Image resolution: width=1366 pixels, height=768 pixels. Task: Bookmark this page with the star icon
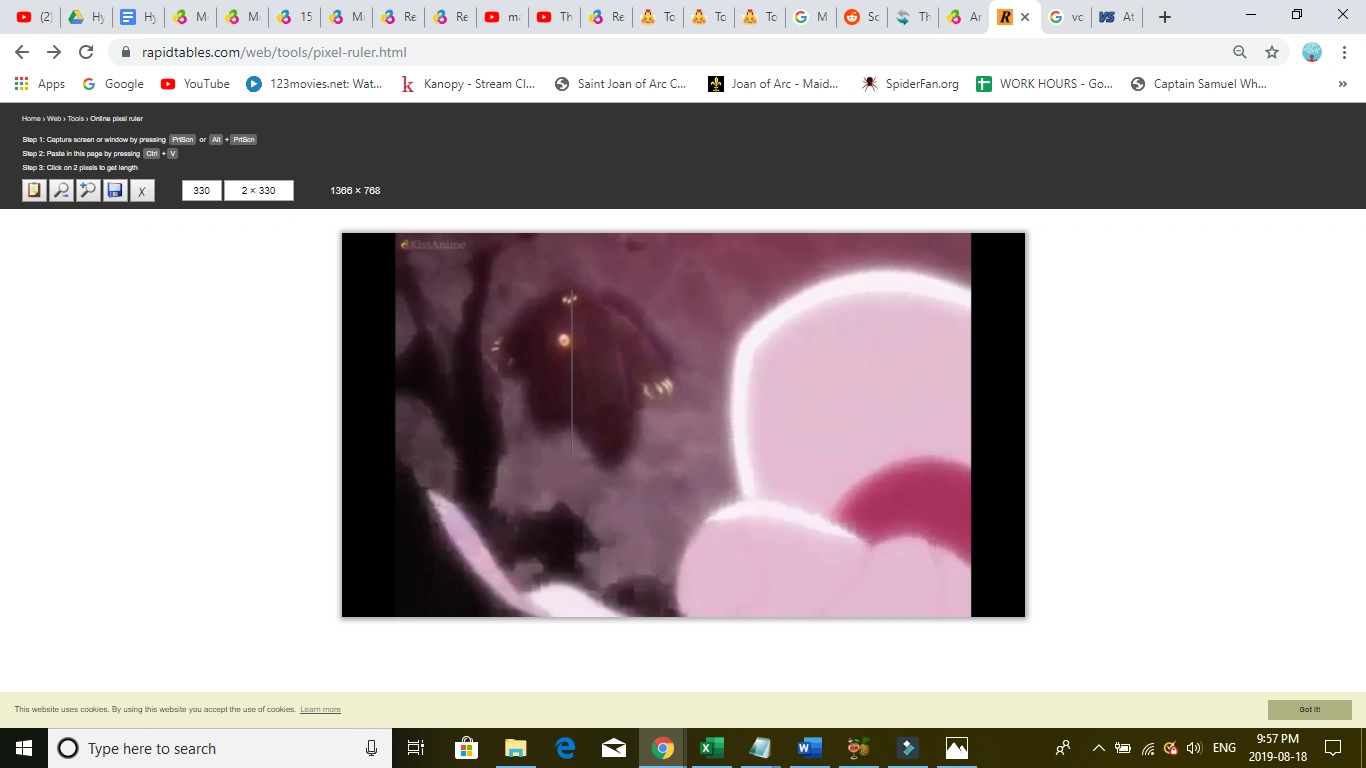(x=1272, y=52)
